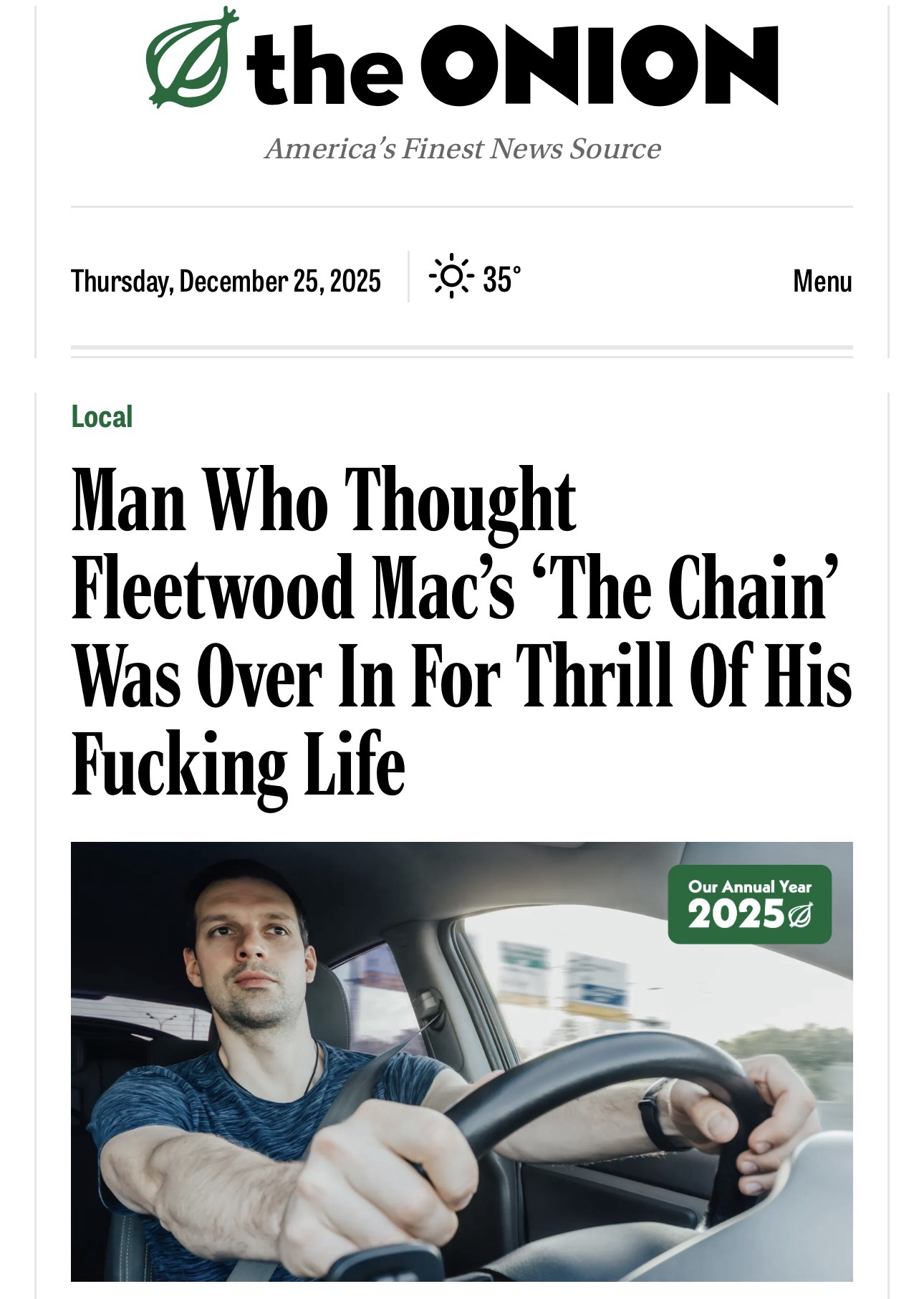The image size is (924, 1299).
Task: Click the "Our Annual Year" text in the badge
Action: click(x=749, y=887)
